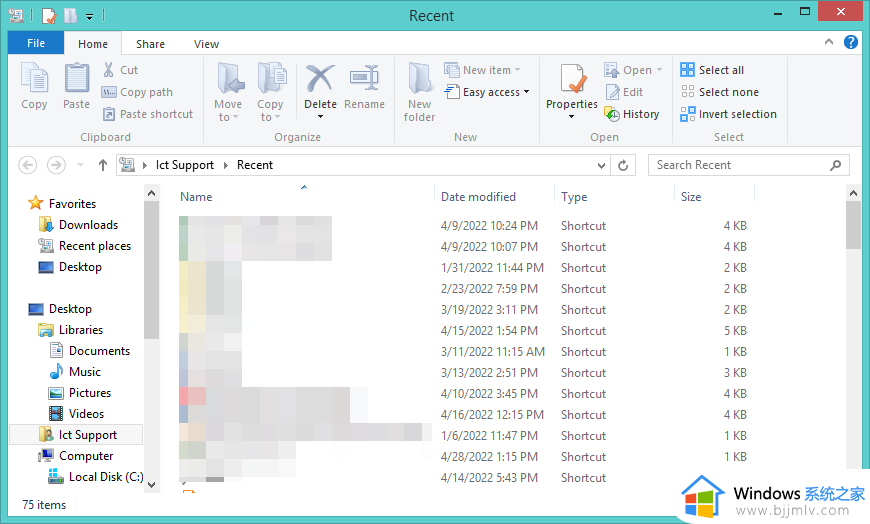Open the Delete options arrow
870x524 pixels.
(320, 117)
